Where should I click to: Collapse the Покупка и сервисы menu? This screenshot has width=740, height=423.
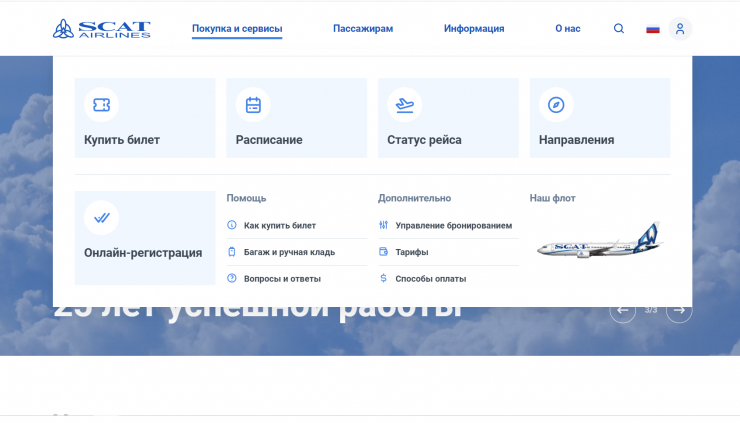pyautogui.click(x=237, y=29)
